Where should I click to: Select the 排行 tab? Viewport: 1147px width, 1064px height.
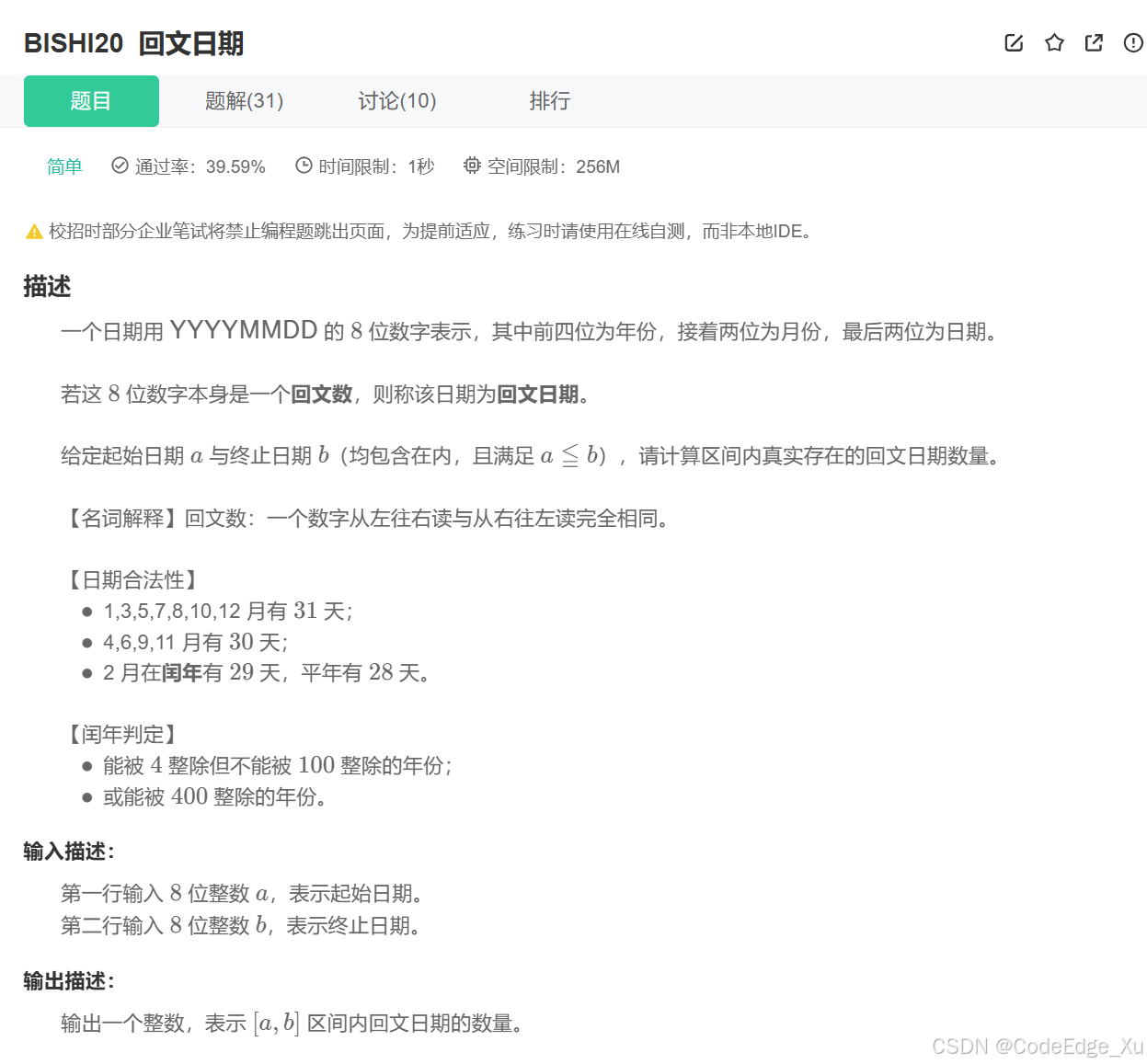pyautogui.click(x=549, y=101)
